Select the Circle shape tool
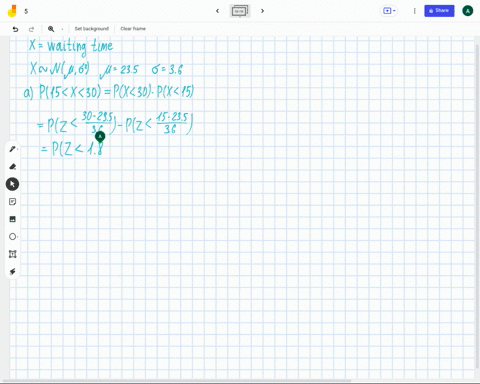This screenshot has height=384, width=480. pyautogui.click(x=13, y=237)
